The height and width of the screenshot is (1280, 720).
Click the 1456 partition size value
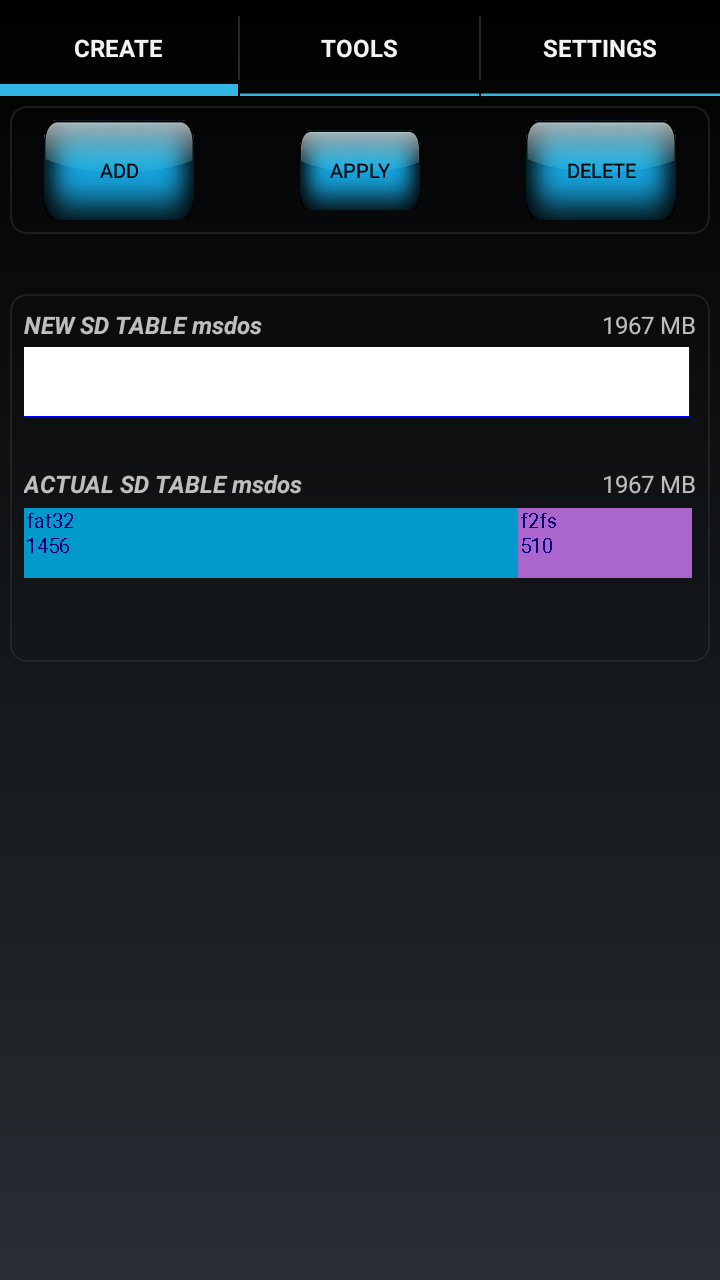[48, 546]
